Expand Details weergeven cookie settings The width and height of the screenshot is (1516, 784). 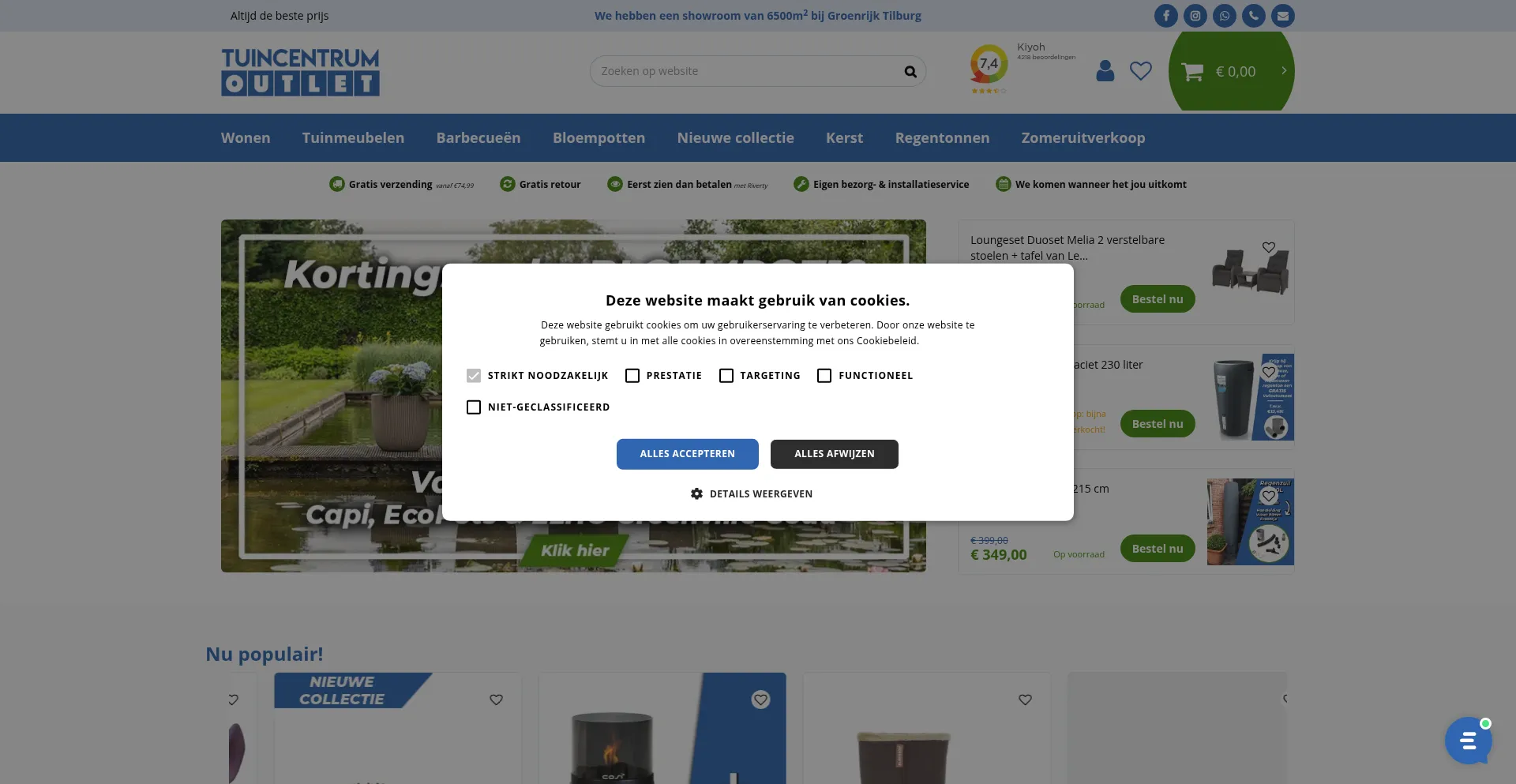[x=752, y=494]
